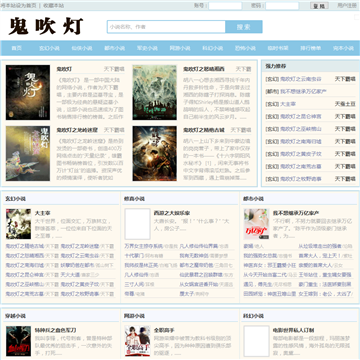Open 我不想继承万亿家产 in recommended sidebar

(303, 91)
